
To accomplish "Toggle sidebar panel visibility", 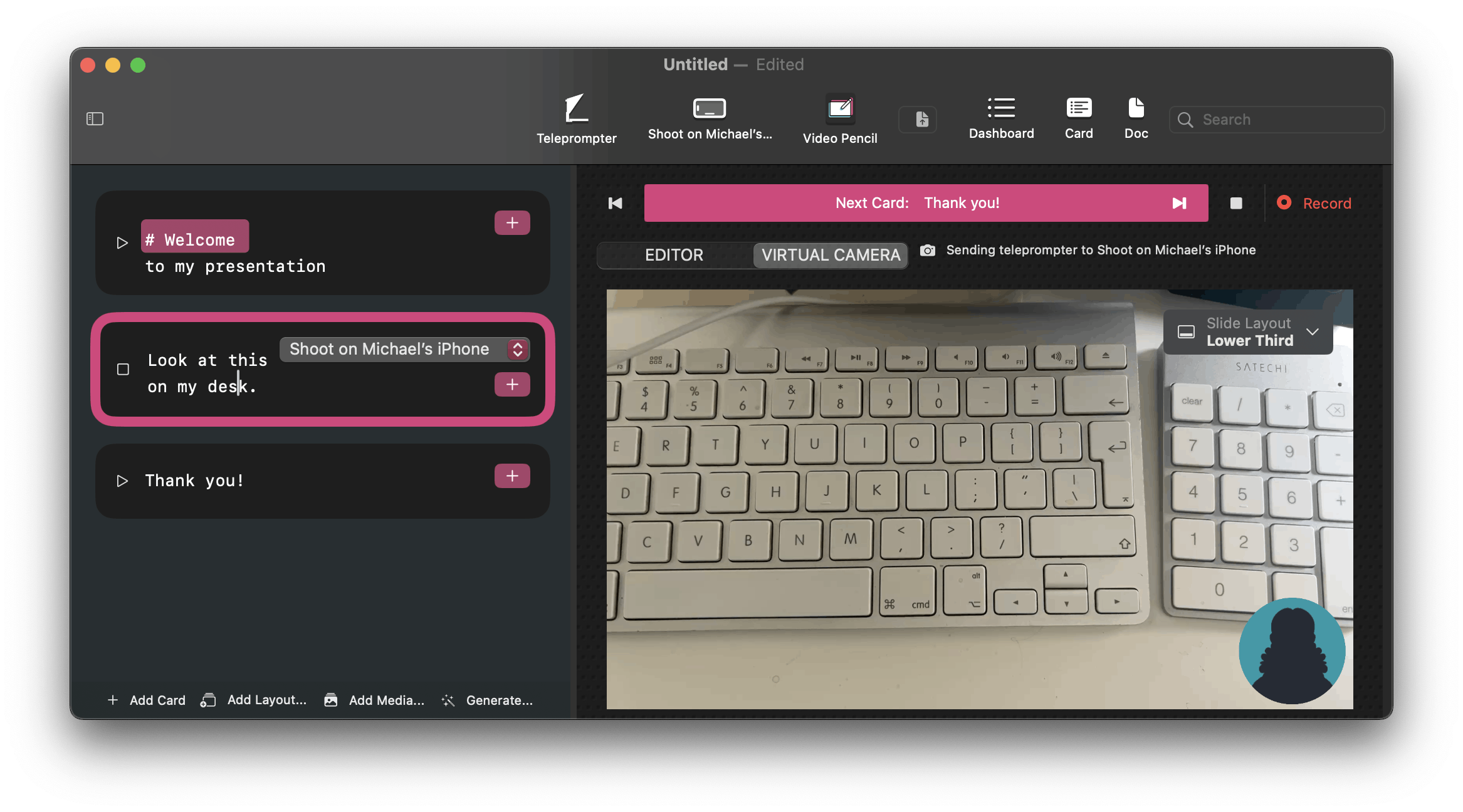I will (95, 118).
